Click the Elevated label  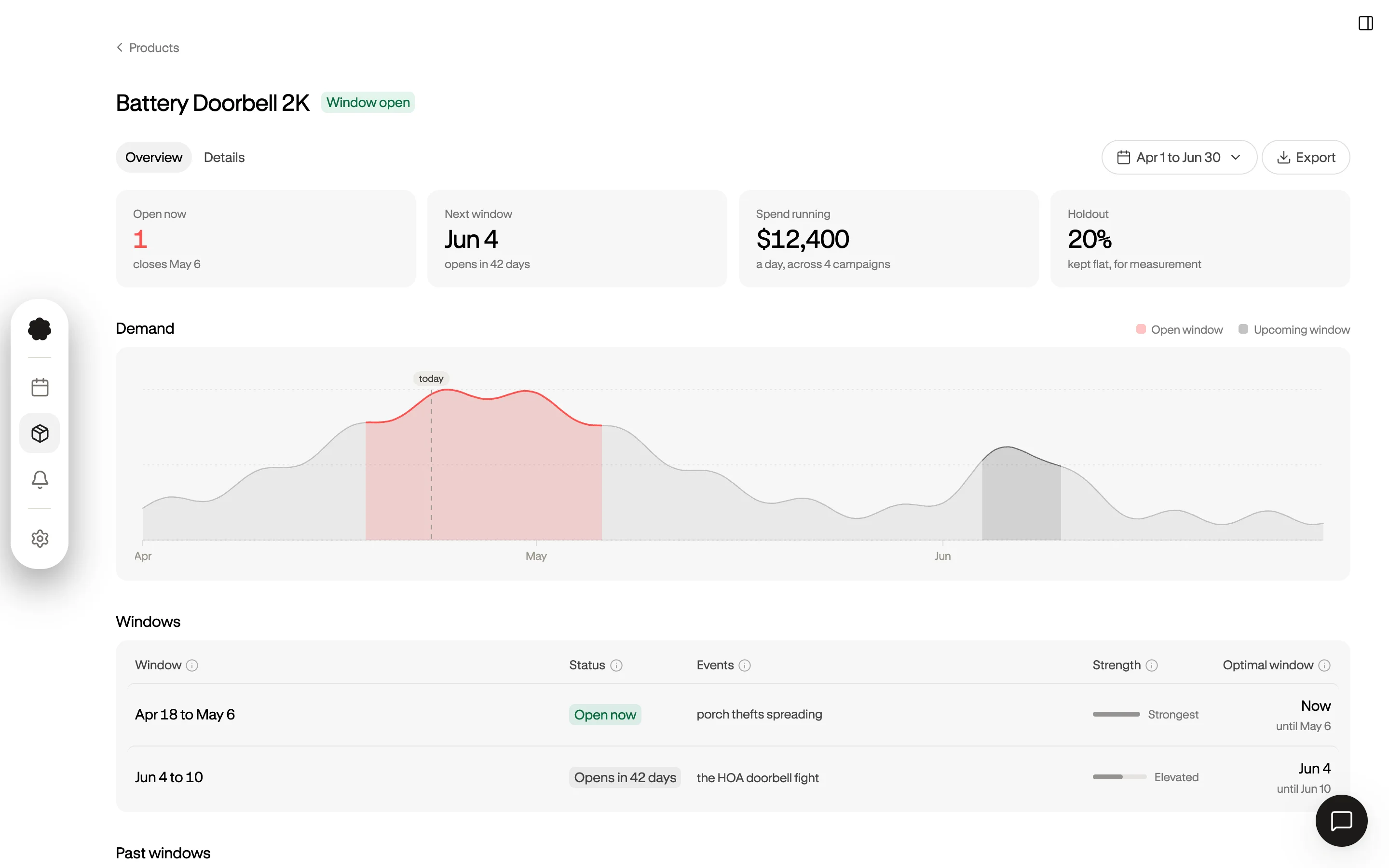[x=1176, y=777]
